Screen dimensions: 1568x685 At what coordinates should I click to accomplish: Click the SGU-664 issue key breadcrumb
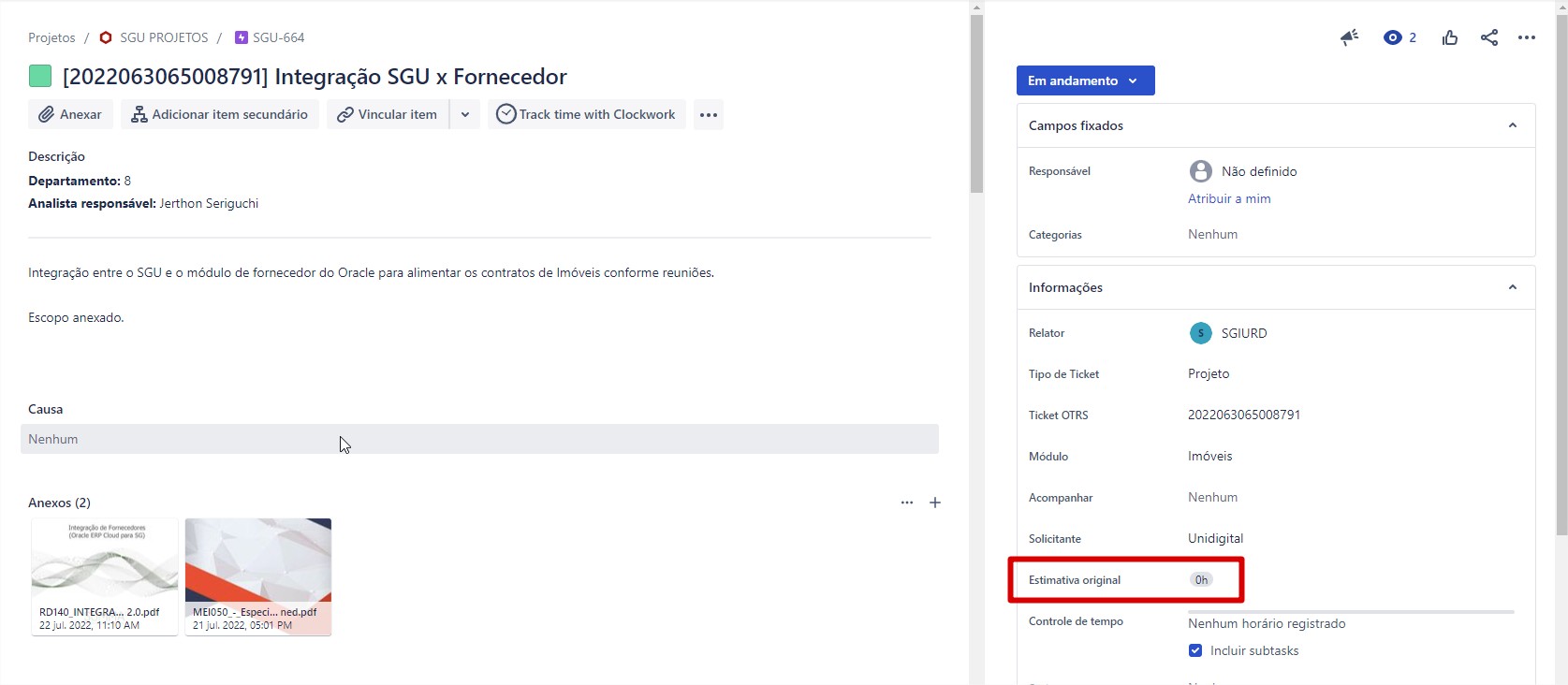[x=279, y=37]
